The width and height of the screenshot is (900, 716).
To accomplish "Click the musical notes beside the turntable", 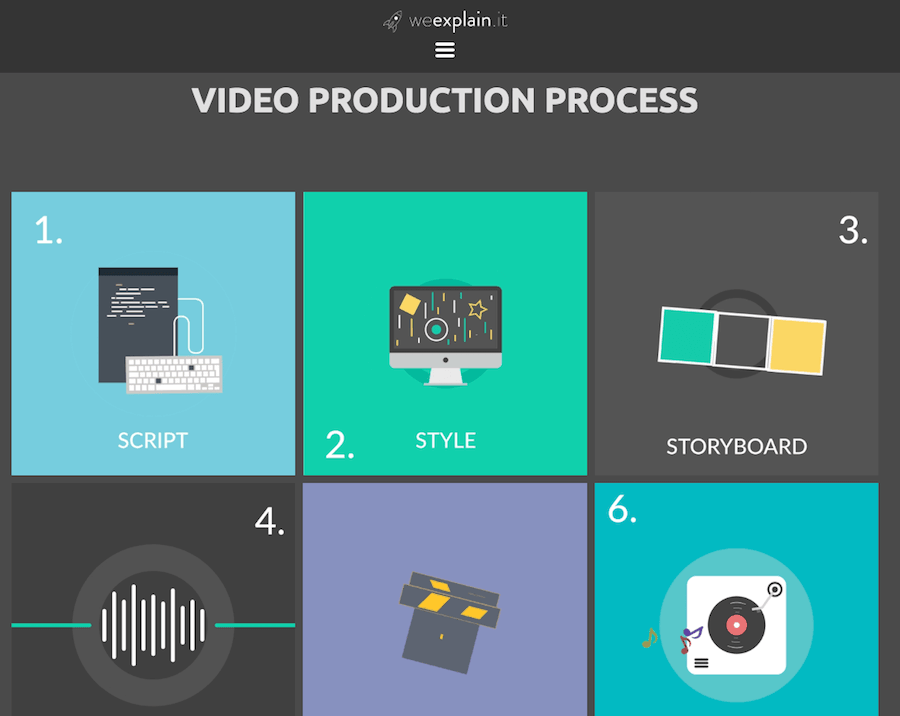I will 672,638.
